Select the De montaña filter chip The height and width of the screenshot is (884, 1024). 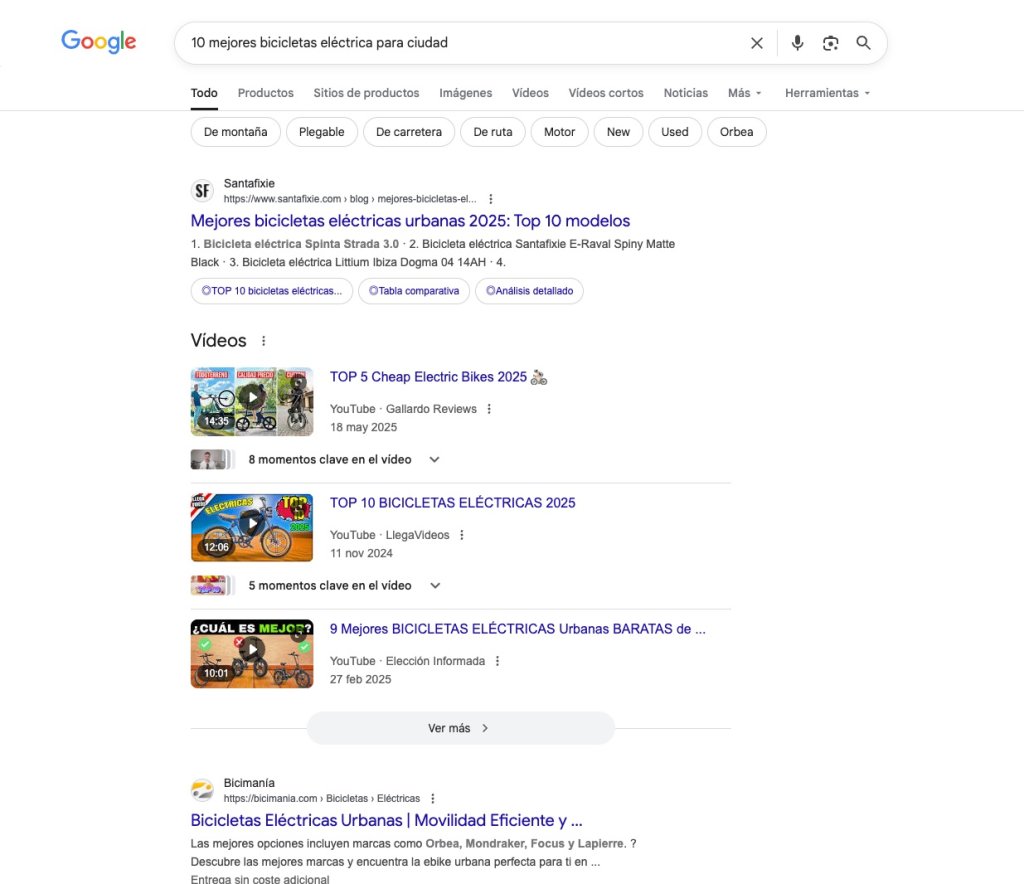point(235,132)
